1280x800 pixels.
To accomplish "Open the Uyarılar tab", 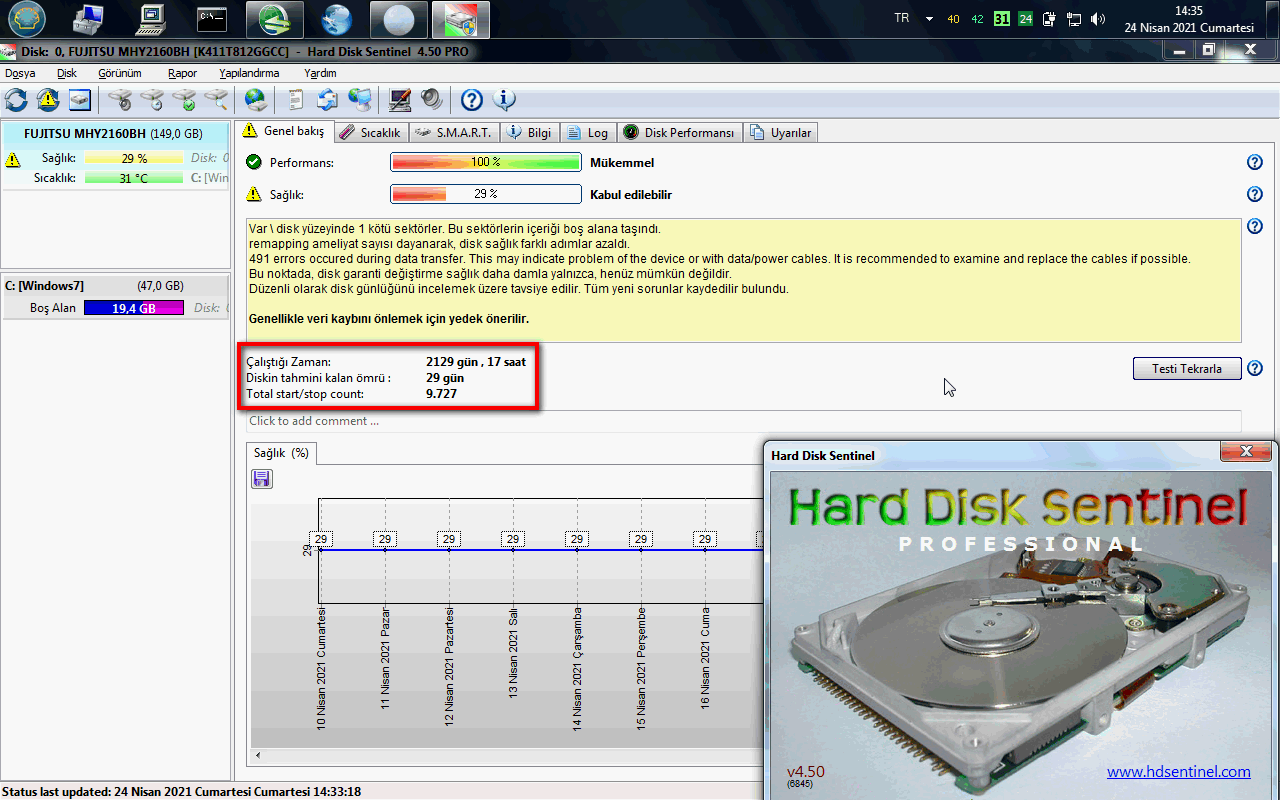I will click(x=781, y=132).
